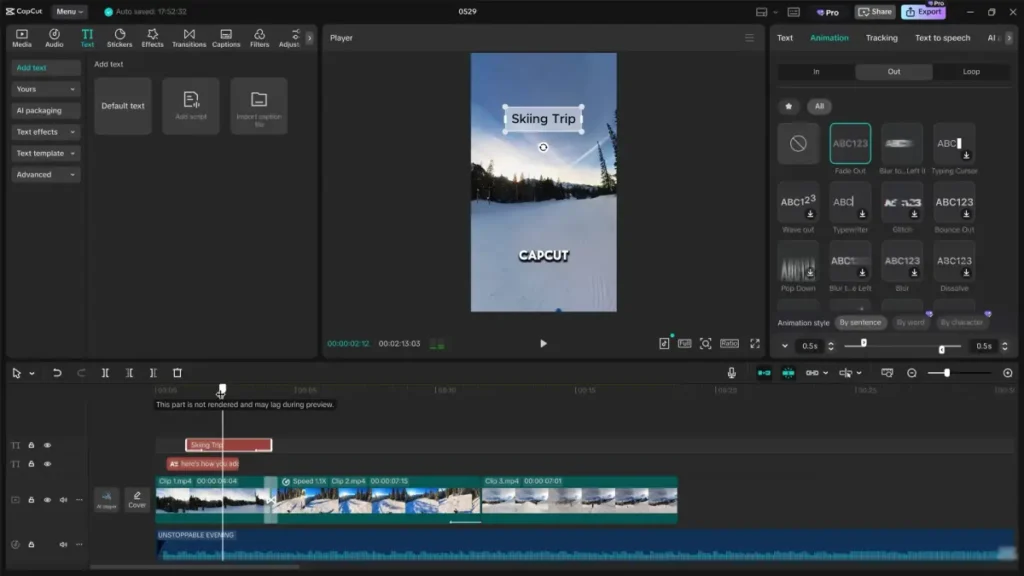Open fullscreen preview in Player

[x=755, y=344]
